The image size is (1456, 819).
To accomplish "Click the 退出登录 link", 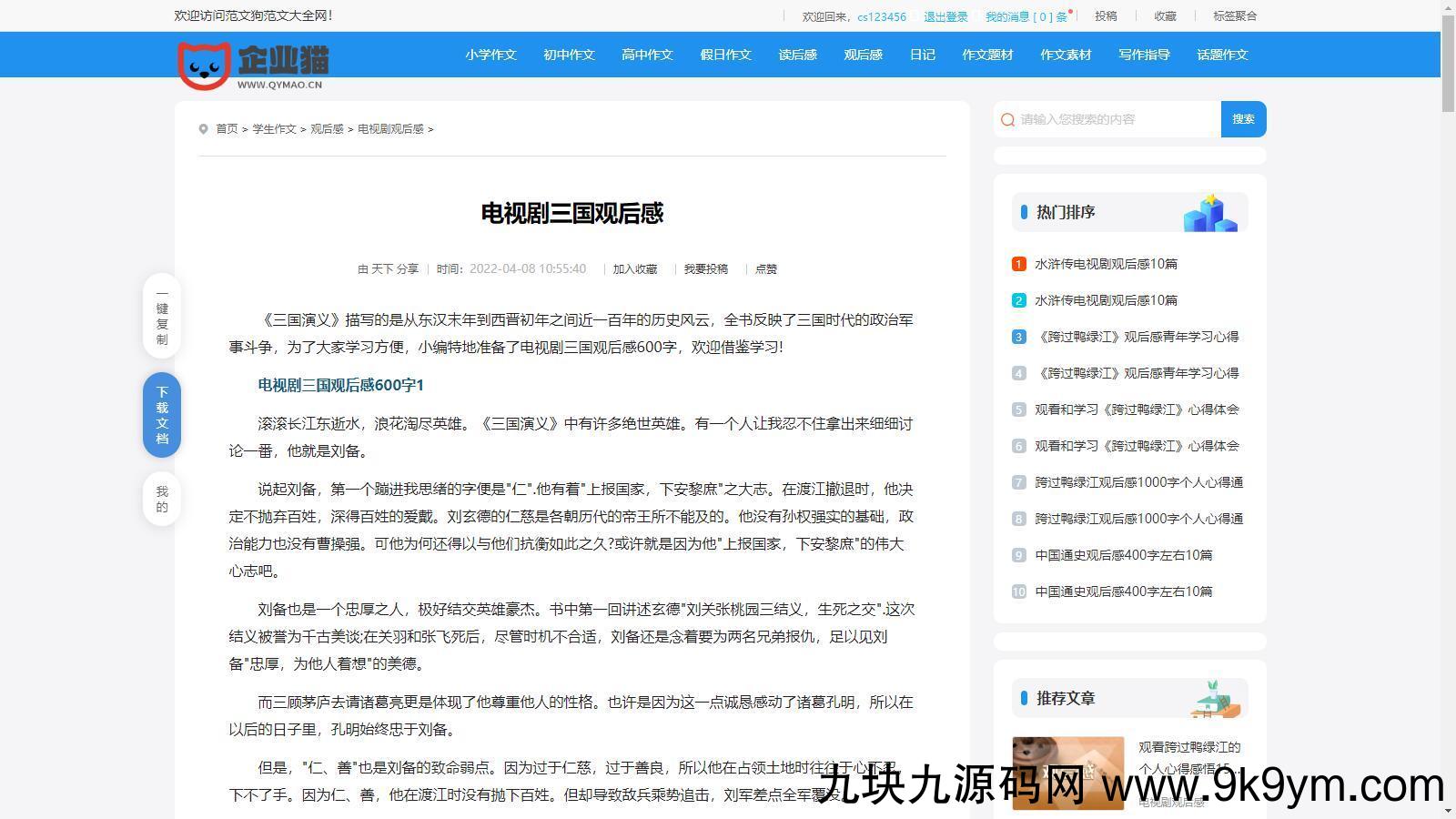I will click(x=945, y=16).
